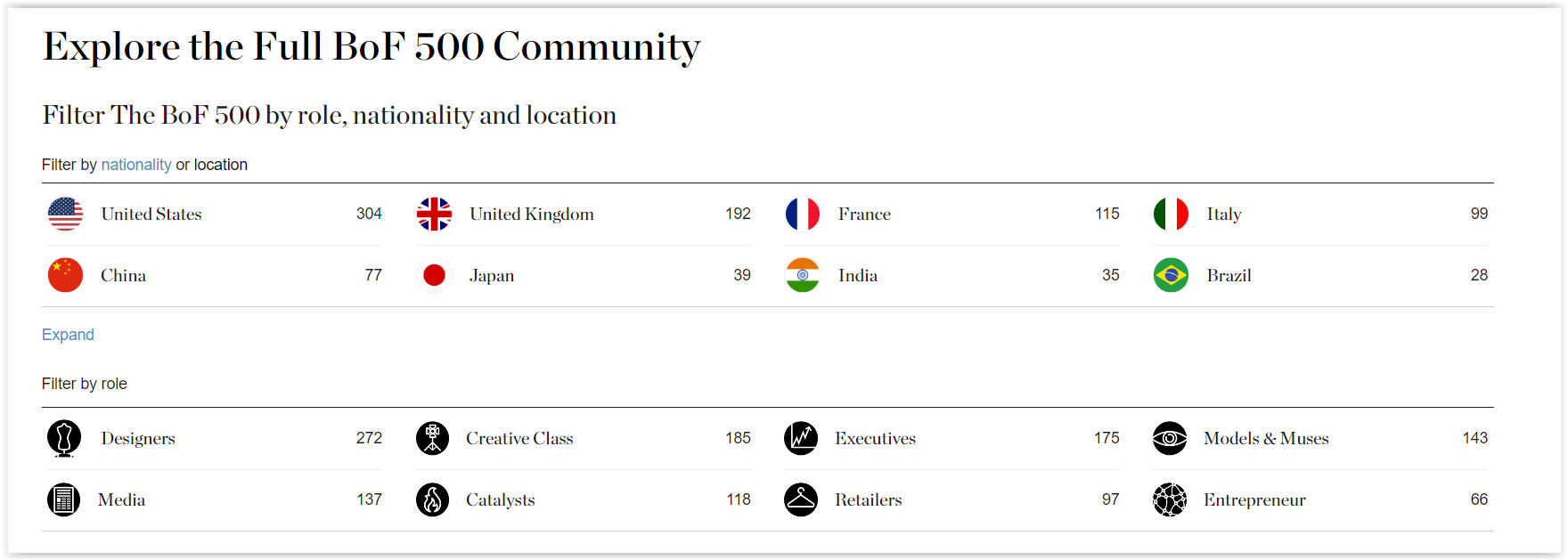Filter by Italy
The height and width of the screenshot is (560, 1568).
[1320, 214]
